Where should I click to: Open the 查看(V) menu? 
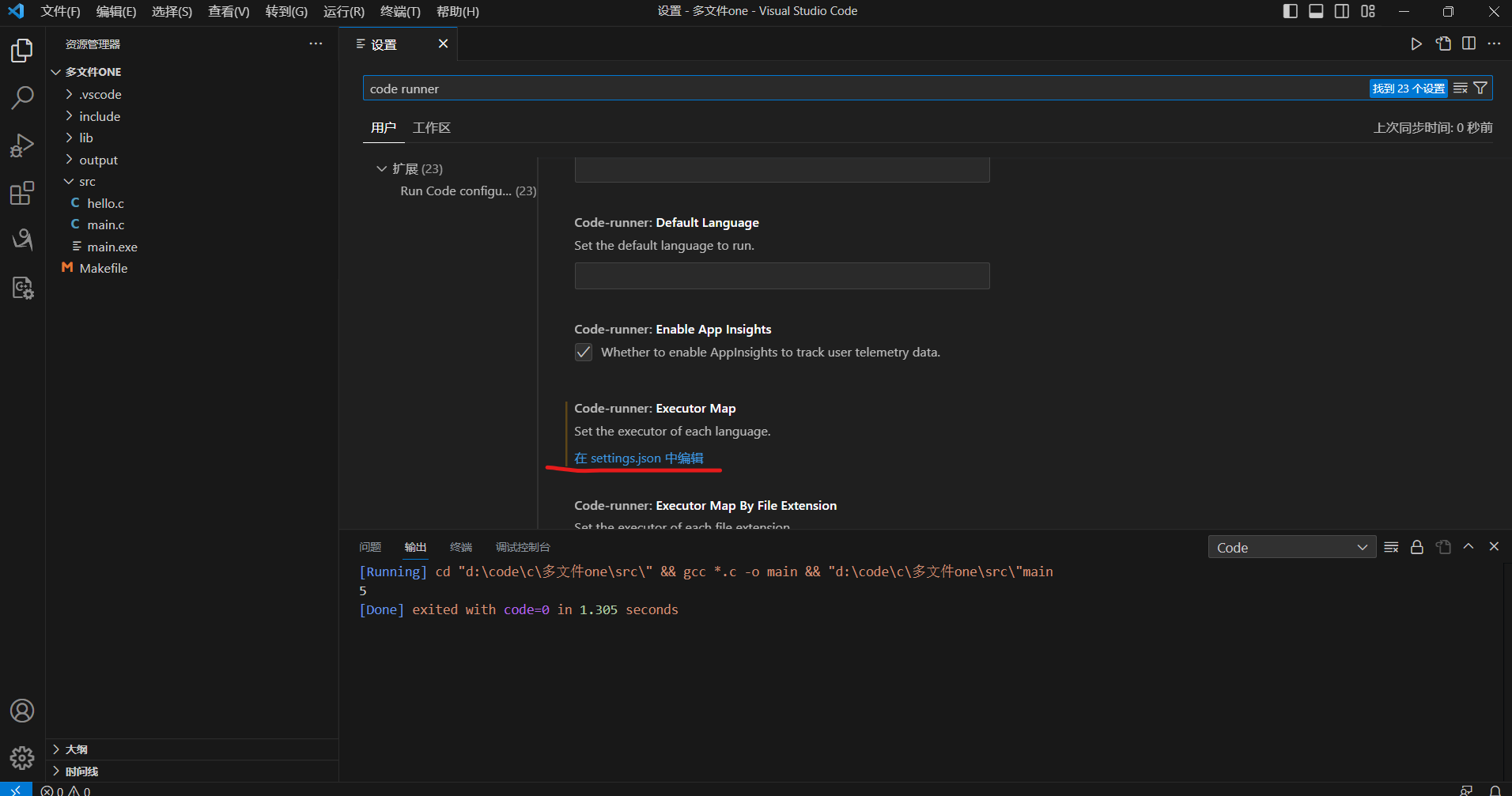click(x=229, y=11)
